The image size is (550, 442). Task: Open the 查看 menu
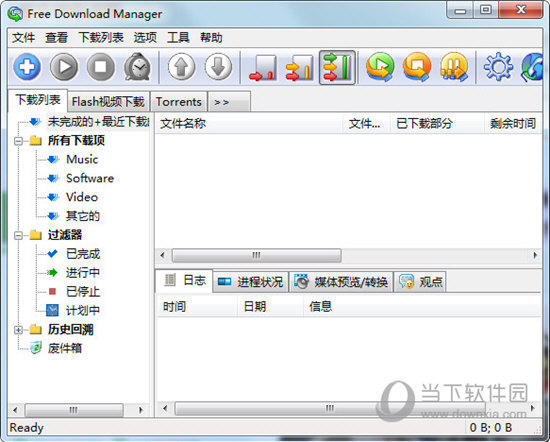[56, 37]
